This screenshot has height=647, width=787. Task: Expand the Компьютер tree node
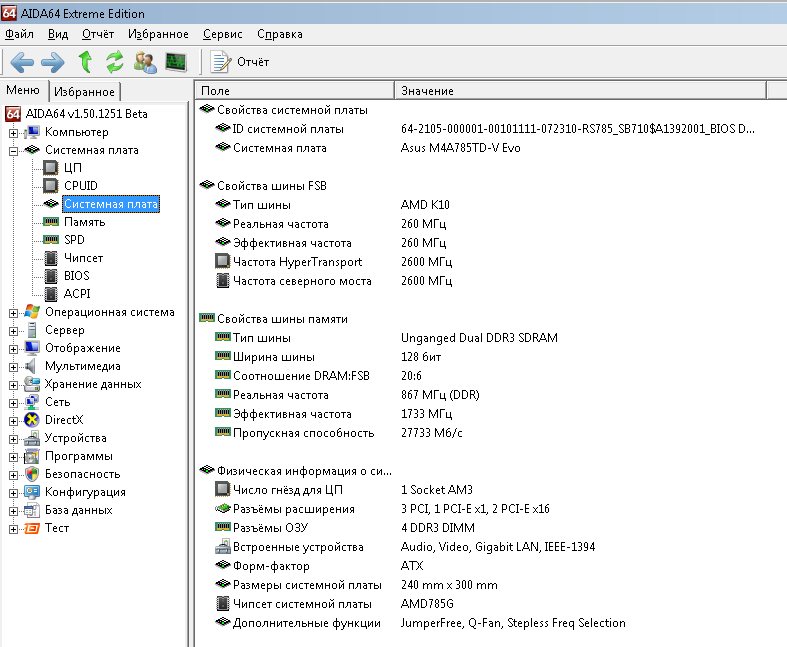point(14,133)
